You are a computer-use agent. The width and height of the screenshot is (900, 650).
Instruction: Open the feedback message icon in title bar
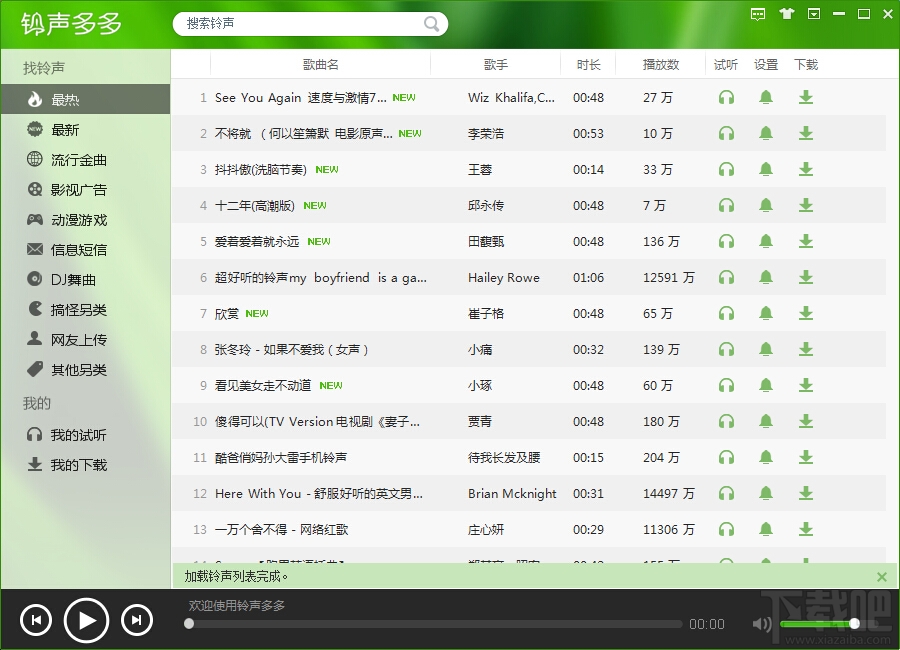coord(758,14)
